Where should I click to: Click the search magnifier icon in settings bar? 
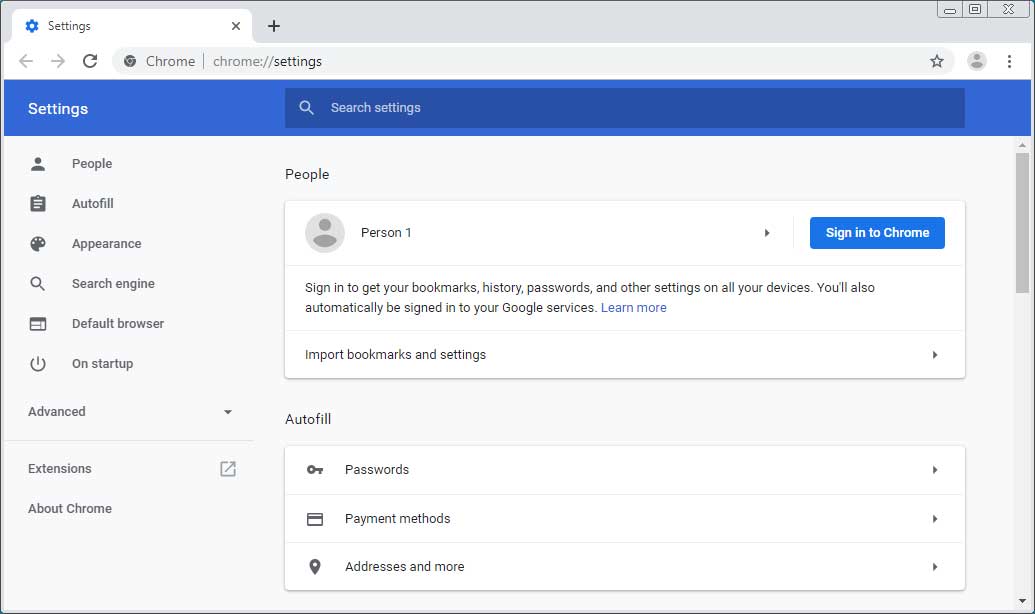point(306,108)
